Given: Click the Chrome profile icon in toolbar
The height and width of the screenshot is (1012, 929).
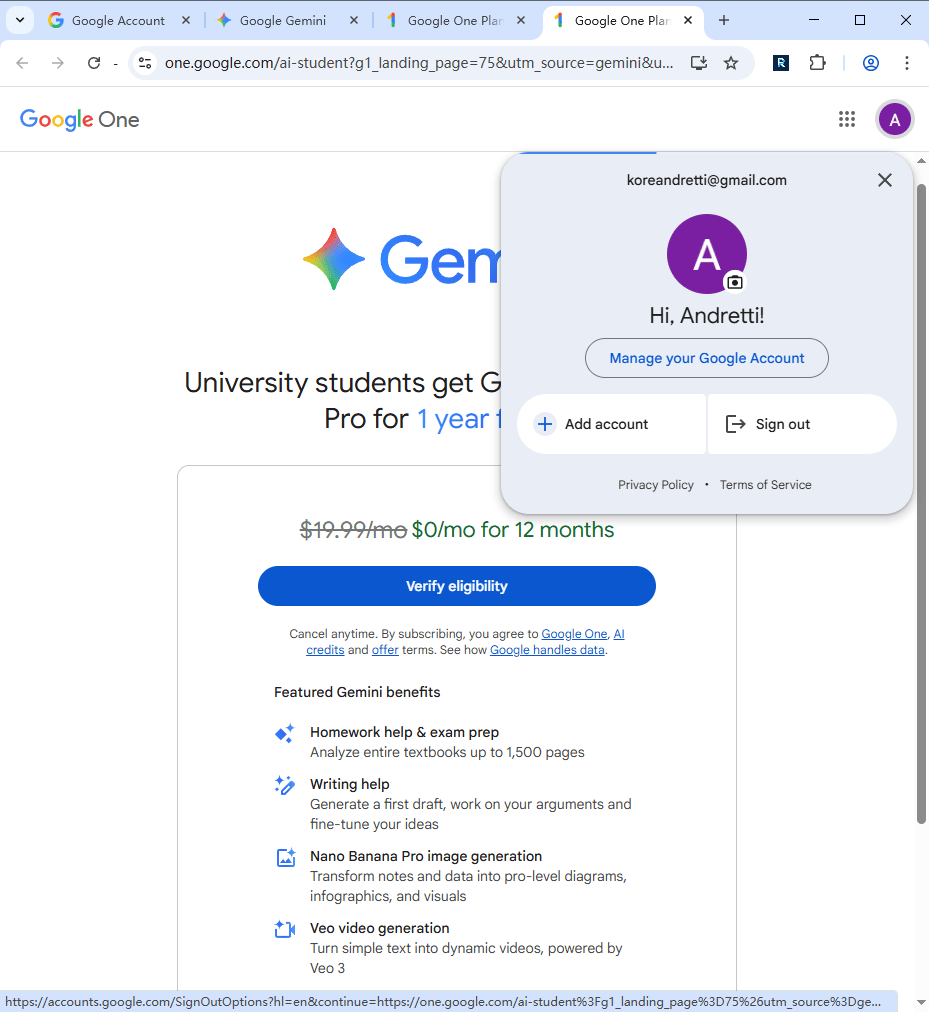Looking at the screenshot, I should click(x=870, y=63).
